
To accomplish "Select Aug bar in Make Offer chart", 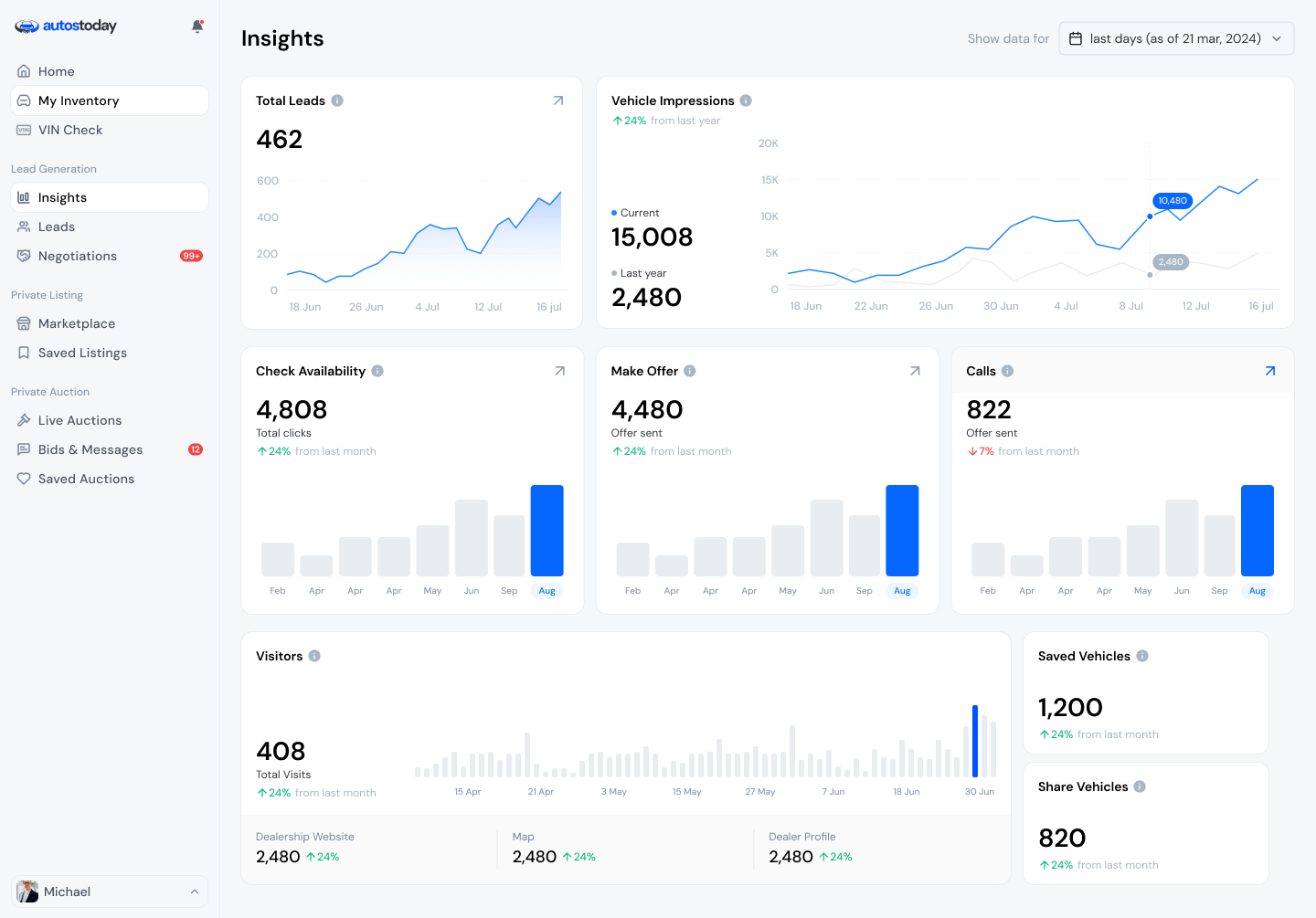I will point(902,531).
